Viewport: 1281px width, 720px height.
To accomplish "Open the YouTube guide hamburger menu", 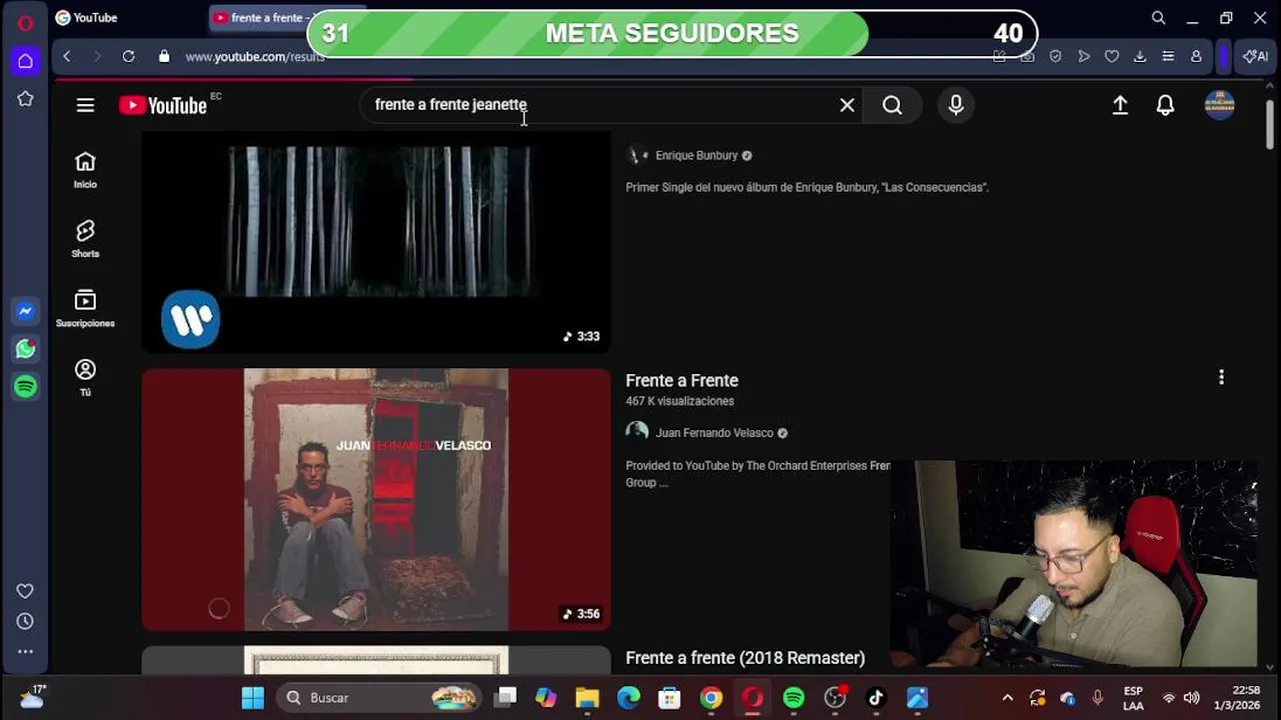I will (x=85, y=105).
